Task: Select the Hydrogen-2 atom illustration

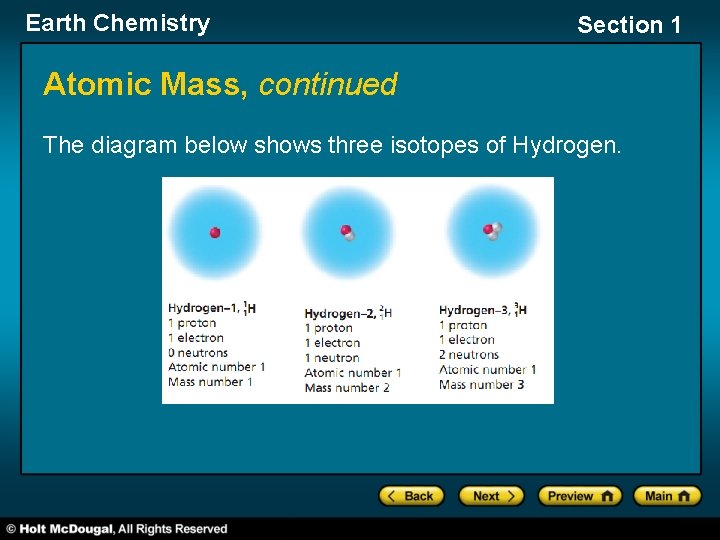Action: point(348,232)
